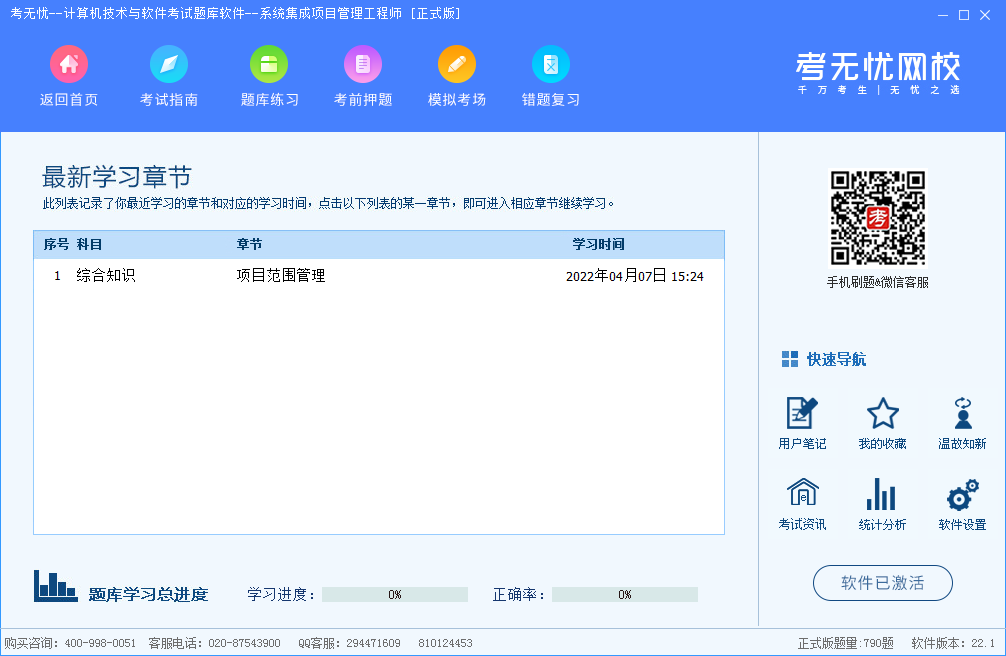Click the 学习进度 progress bar
This screenshot has width=1006, height=656.
[x=395, y=595]
